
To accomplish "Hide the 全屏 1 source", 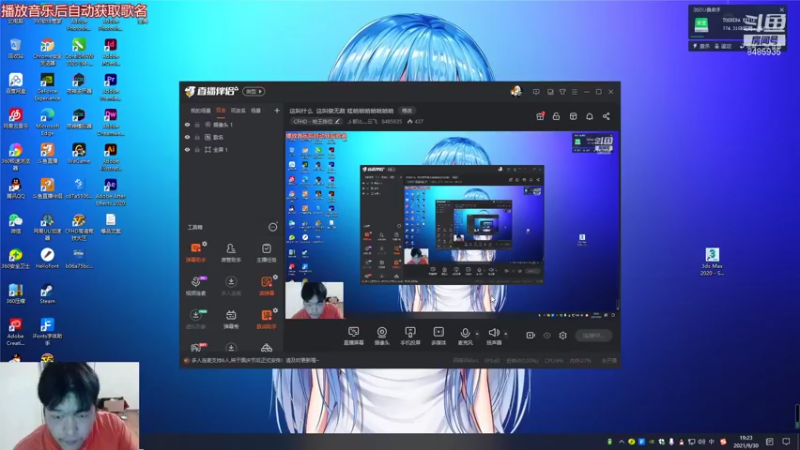I will [187, 149].
